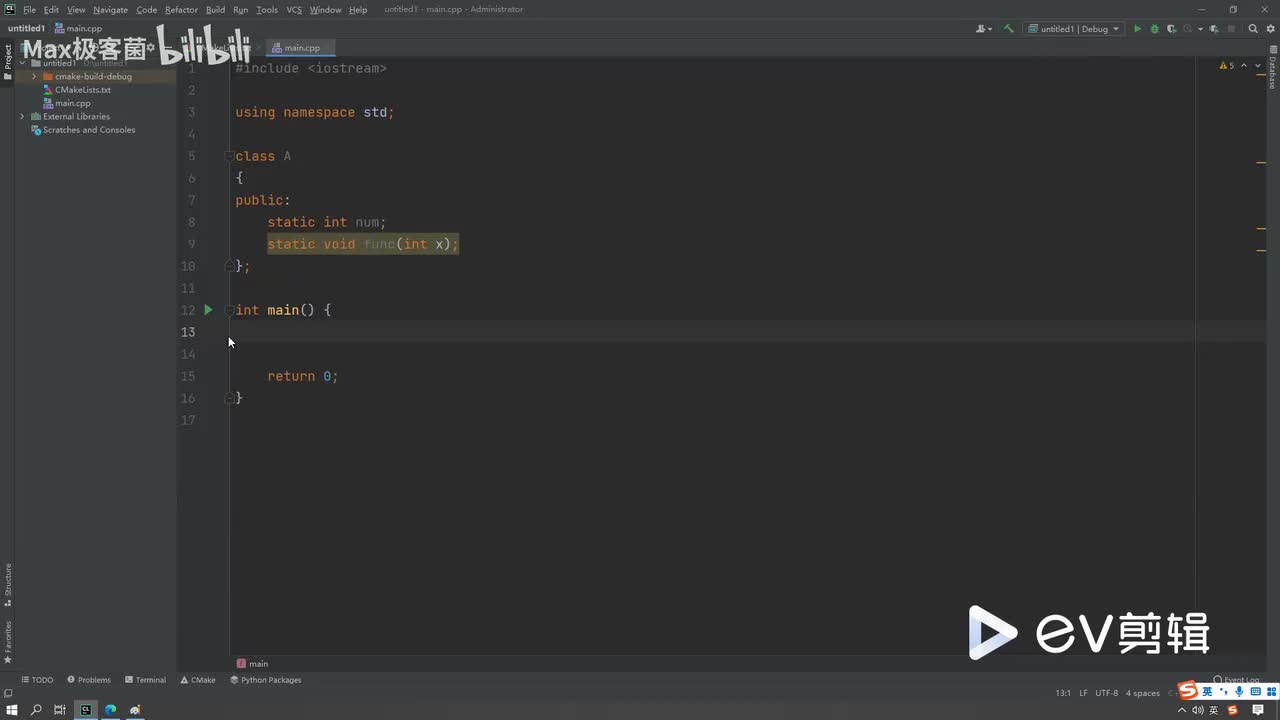Image resolution: width=1280 pixels, height=720 pixels.
Task: Open the Paint app from the taskbar
Action: pyautogui.click(x=135, y=710)
